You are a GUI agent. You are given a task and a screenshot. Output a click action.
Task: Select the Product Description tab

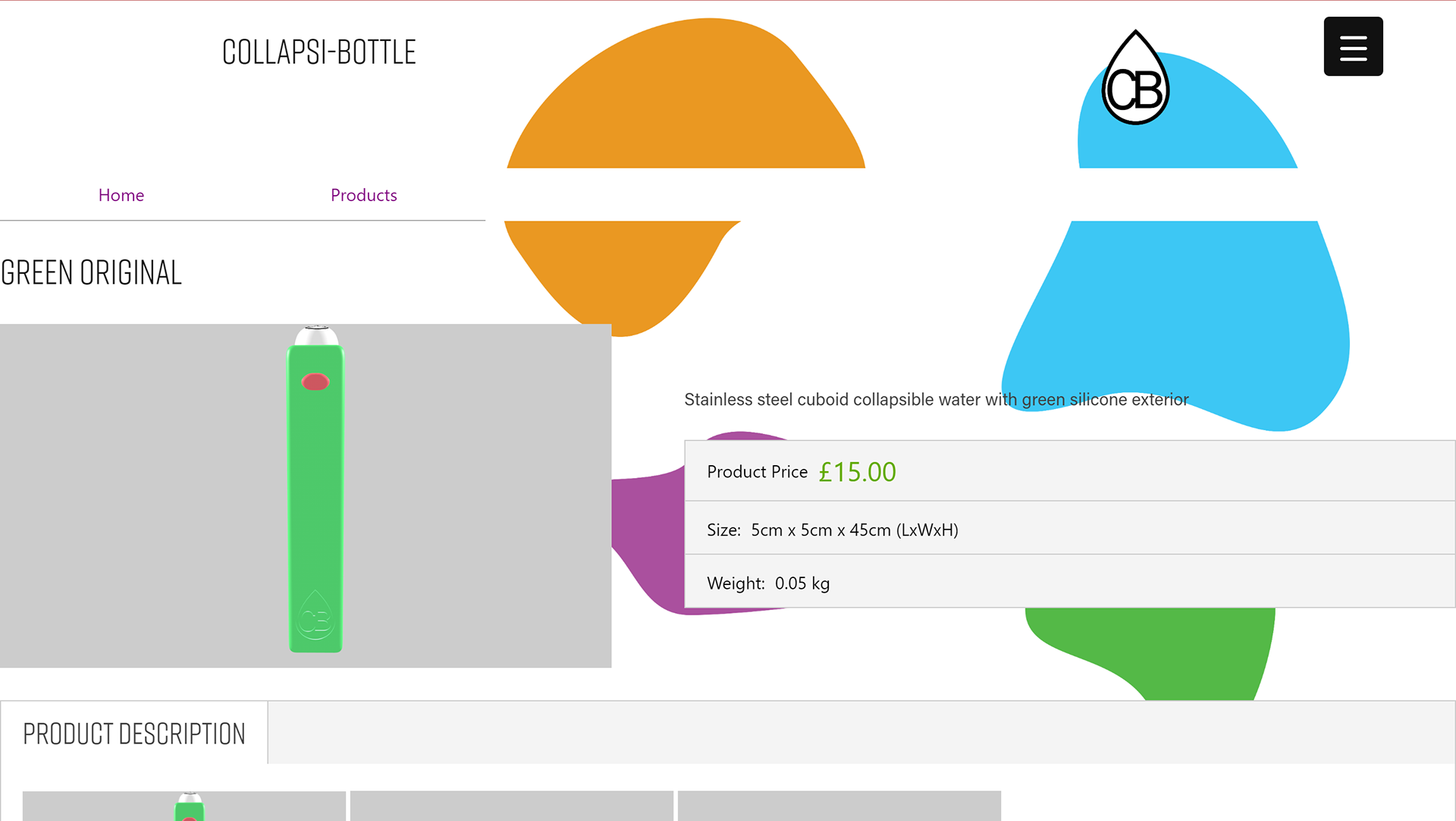[x=134, y=733]
